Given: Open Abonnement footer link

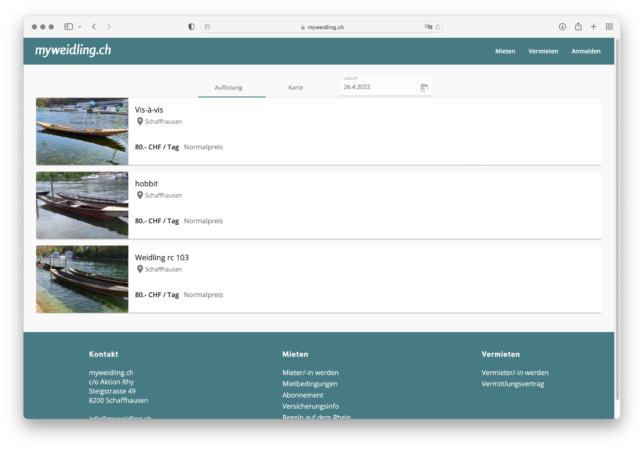Looking at the screenshot, I should pyautogui.click(x=303, y=395).
